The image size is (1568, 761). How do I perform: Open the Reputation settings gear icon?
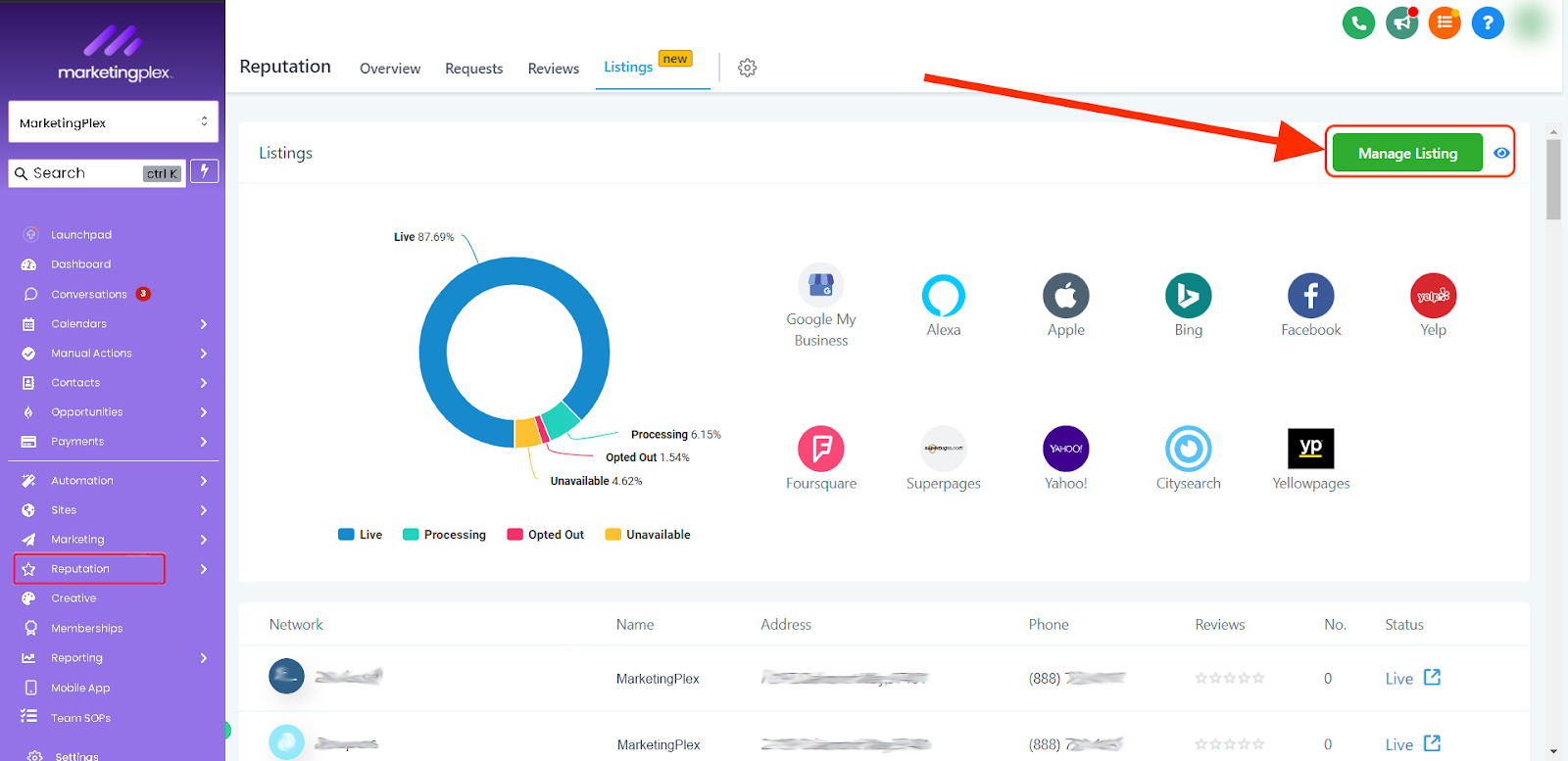click(x=747, y=68)
